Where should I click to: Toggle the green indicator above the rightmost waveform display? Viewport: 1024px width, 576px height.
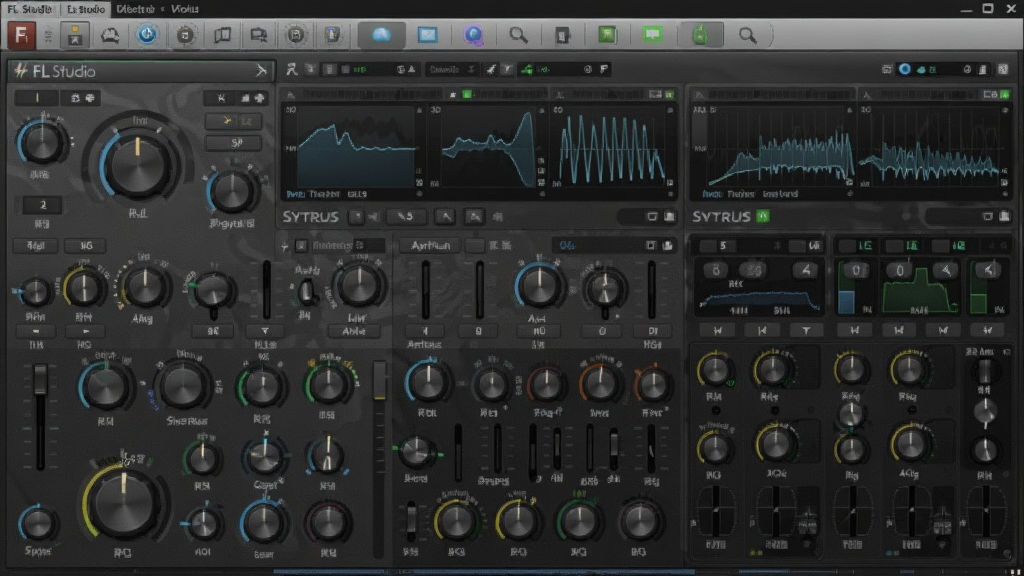pyautogui.click(x=1005, y=95)
